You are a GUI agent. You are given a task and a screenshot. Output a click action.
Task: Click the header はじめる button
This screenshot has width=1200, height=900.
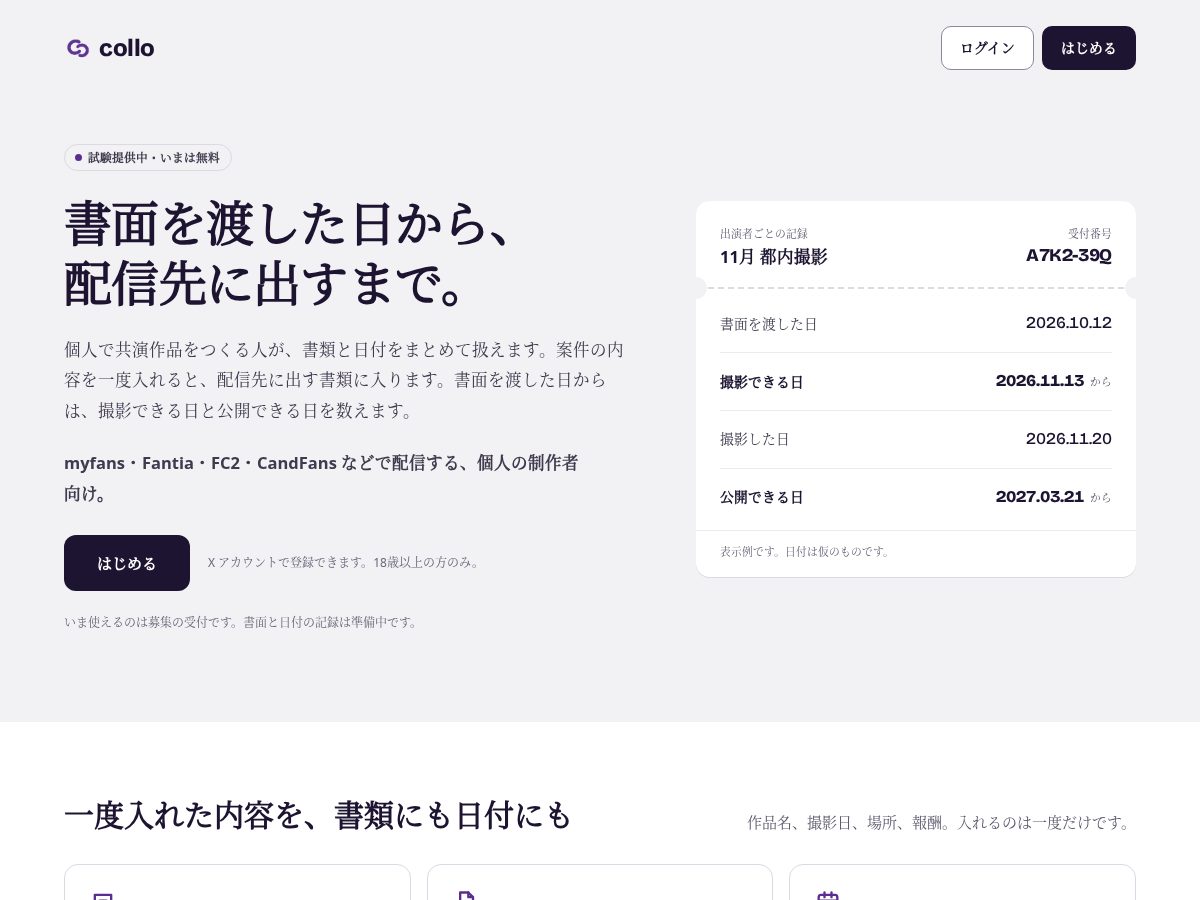[1089, 48]
